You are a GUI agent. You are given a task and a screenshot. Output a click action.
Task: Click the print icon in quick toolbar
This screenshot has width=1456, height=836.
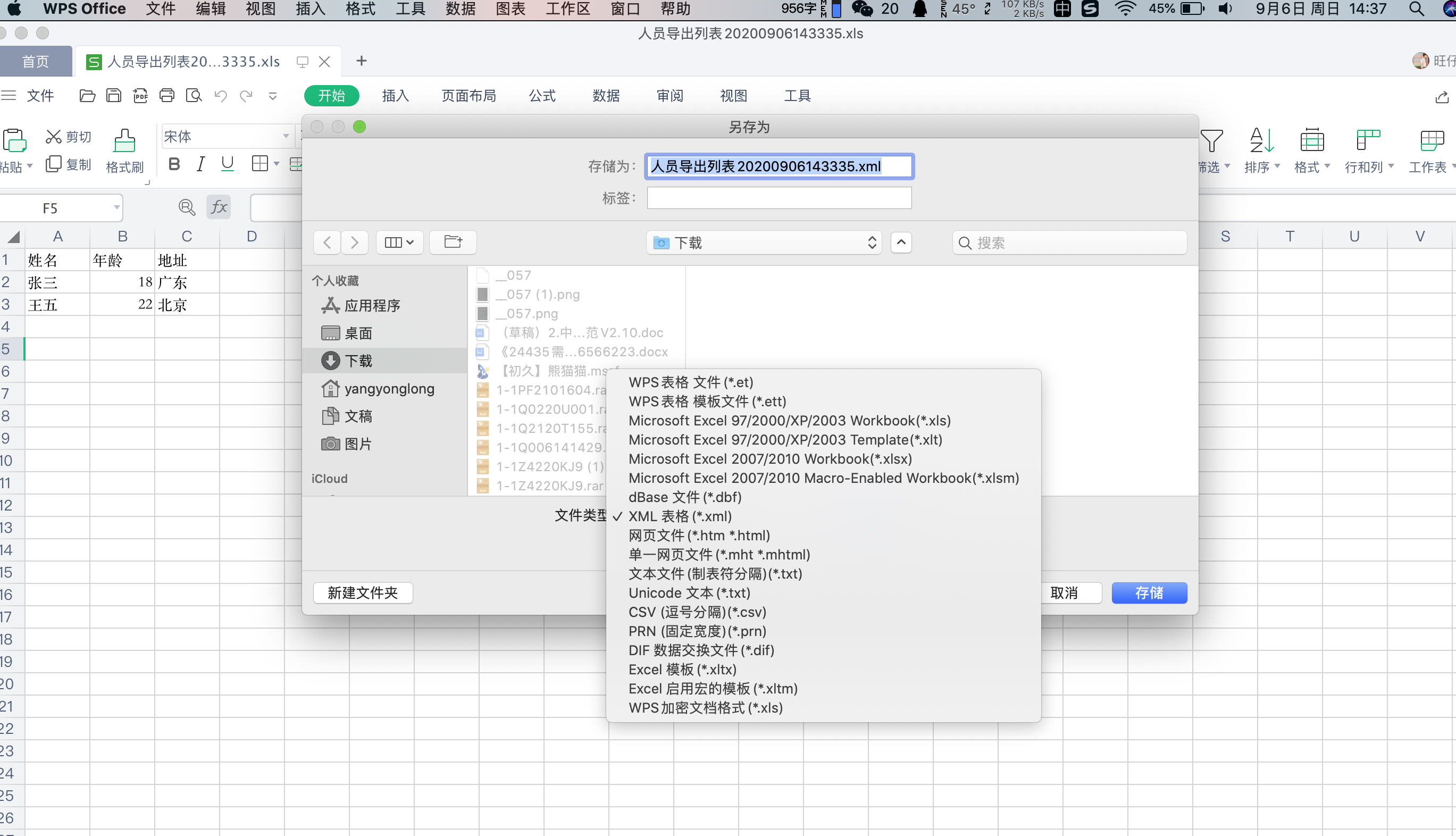[x=166, y=95]
